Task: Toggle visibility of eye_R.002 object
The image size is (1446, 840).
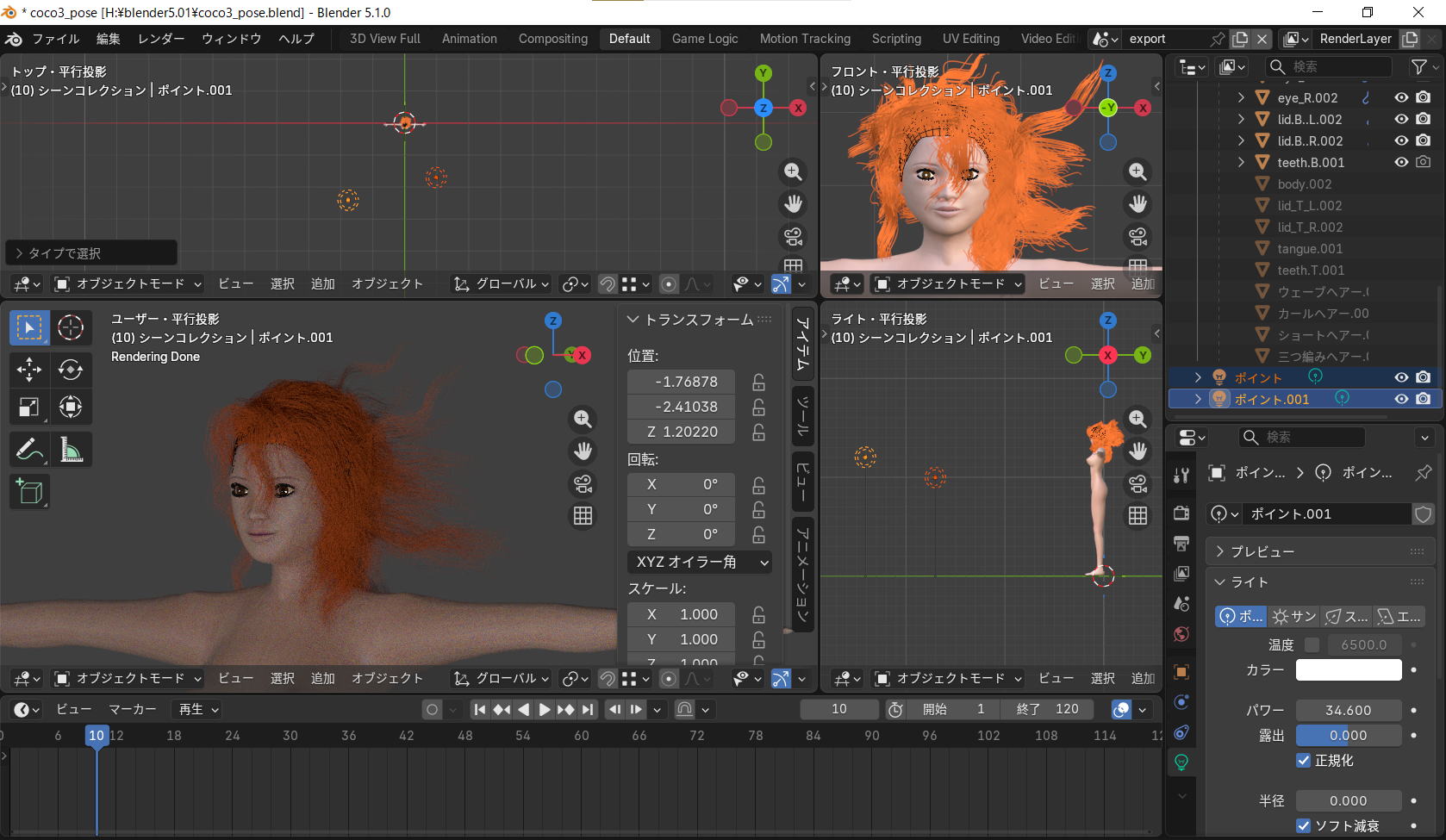Action: click(1401, 97)
